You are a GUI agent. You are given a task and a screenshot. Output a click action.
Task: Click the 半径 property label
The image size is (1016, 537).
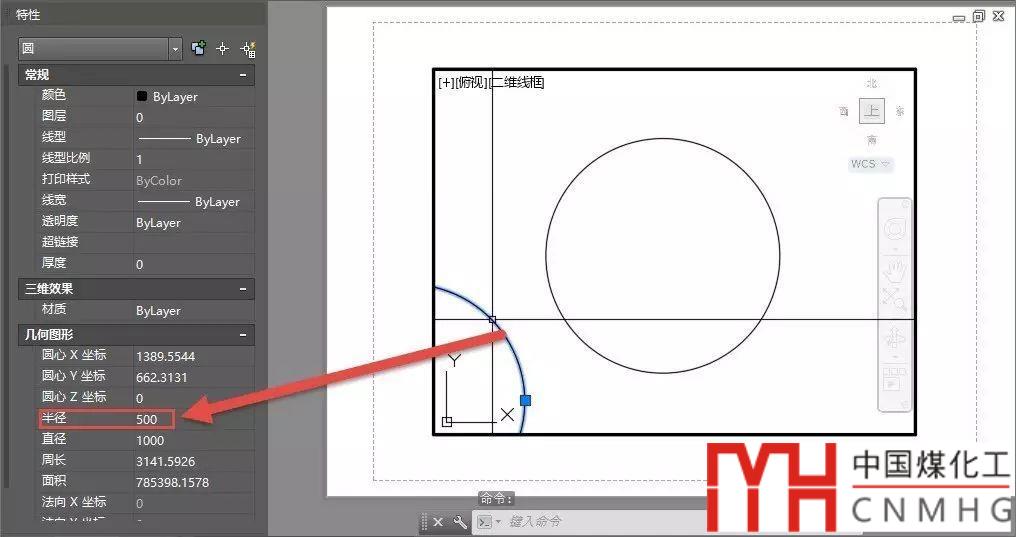(x=54, y=418)
